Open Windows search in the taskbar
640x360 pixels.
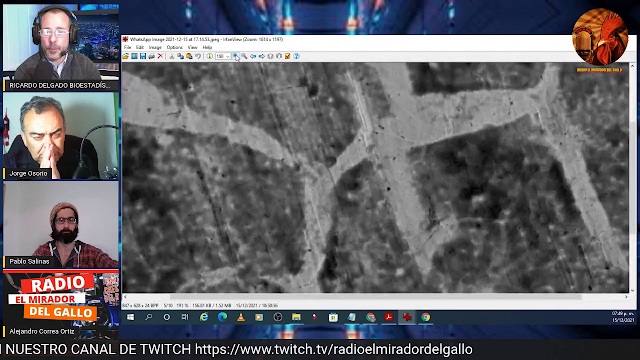149,317
